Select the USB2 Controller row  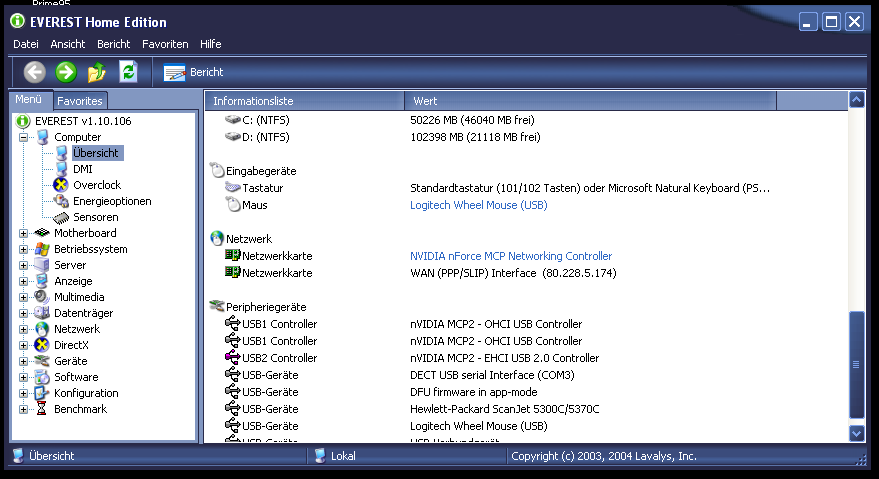pyautogui.click(x=526, y=358)
